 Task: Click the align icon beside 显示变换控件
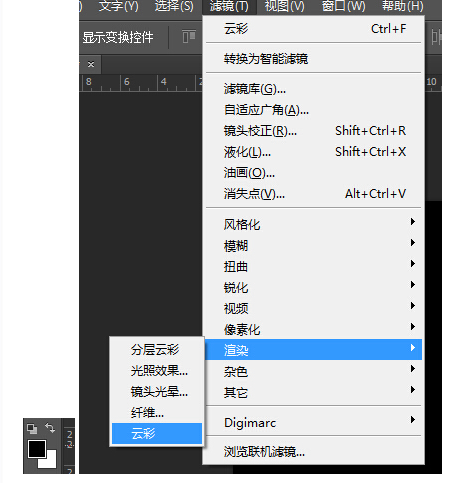tap(189, 36)
